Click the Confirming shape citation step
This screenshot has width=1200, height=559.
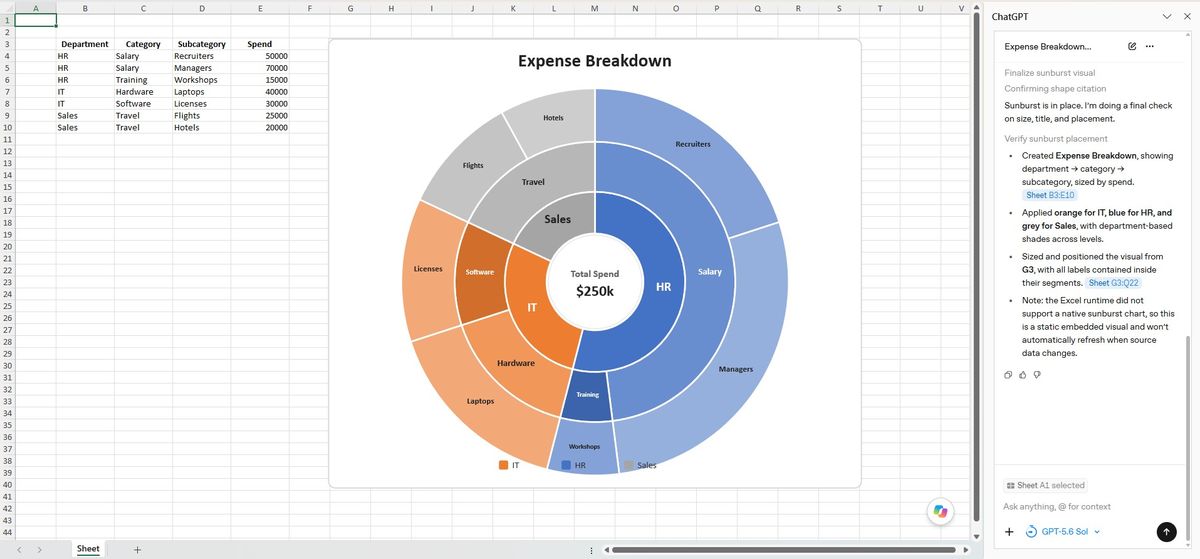[1055, 88]
